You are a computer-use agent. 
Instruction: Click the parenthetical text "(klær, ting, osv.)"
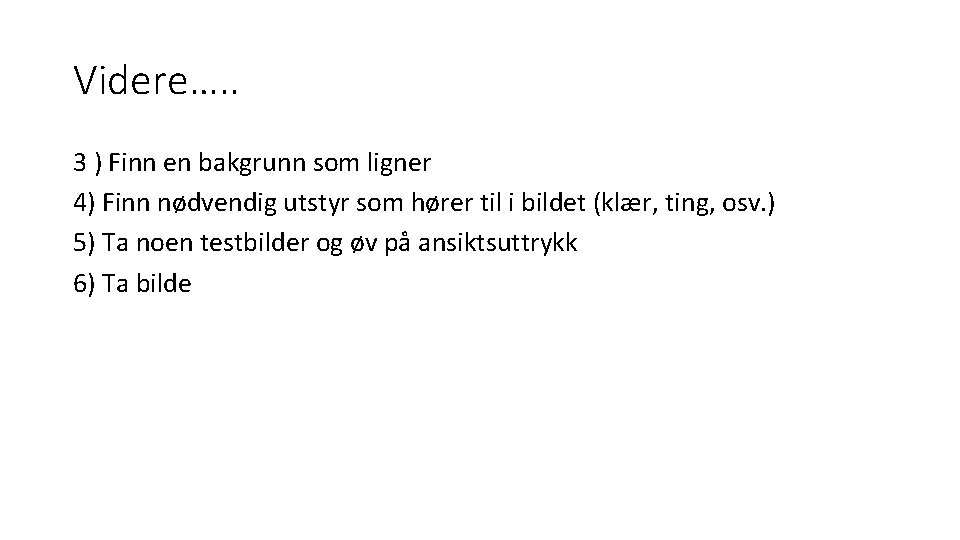684,203
